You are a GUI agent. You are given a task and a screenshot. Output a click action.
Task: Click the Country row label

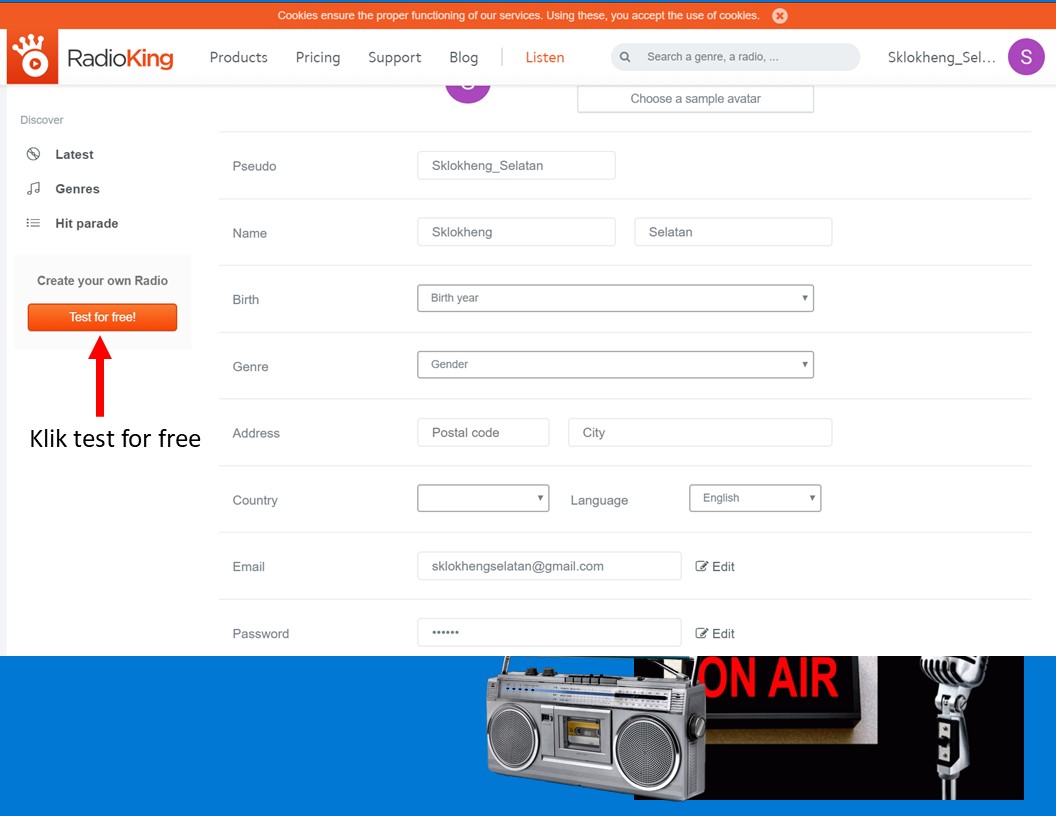[255, 500]
